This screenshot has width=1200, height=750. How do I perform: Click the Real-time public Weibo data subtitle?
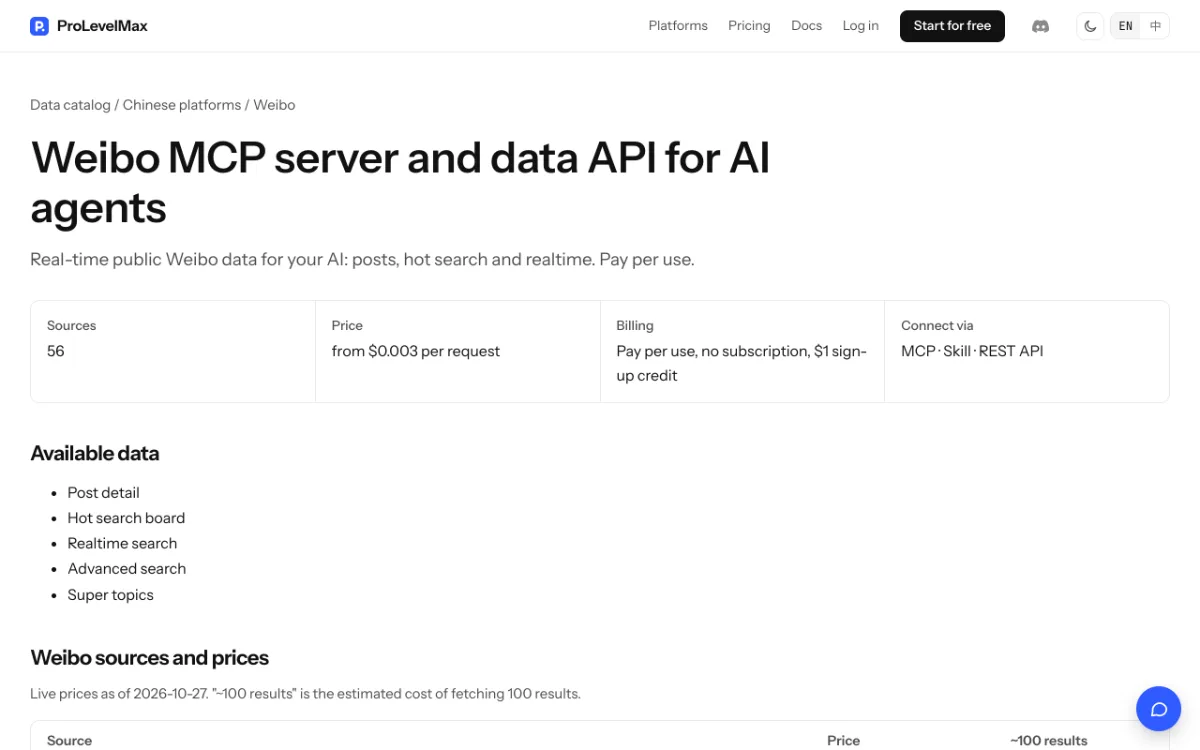362,260
